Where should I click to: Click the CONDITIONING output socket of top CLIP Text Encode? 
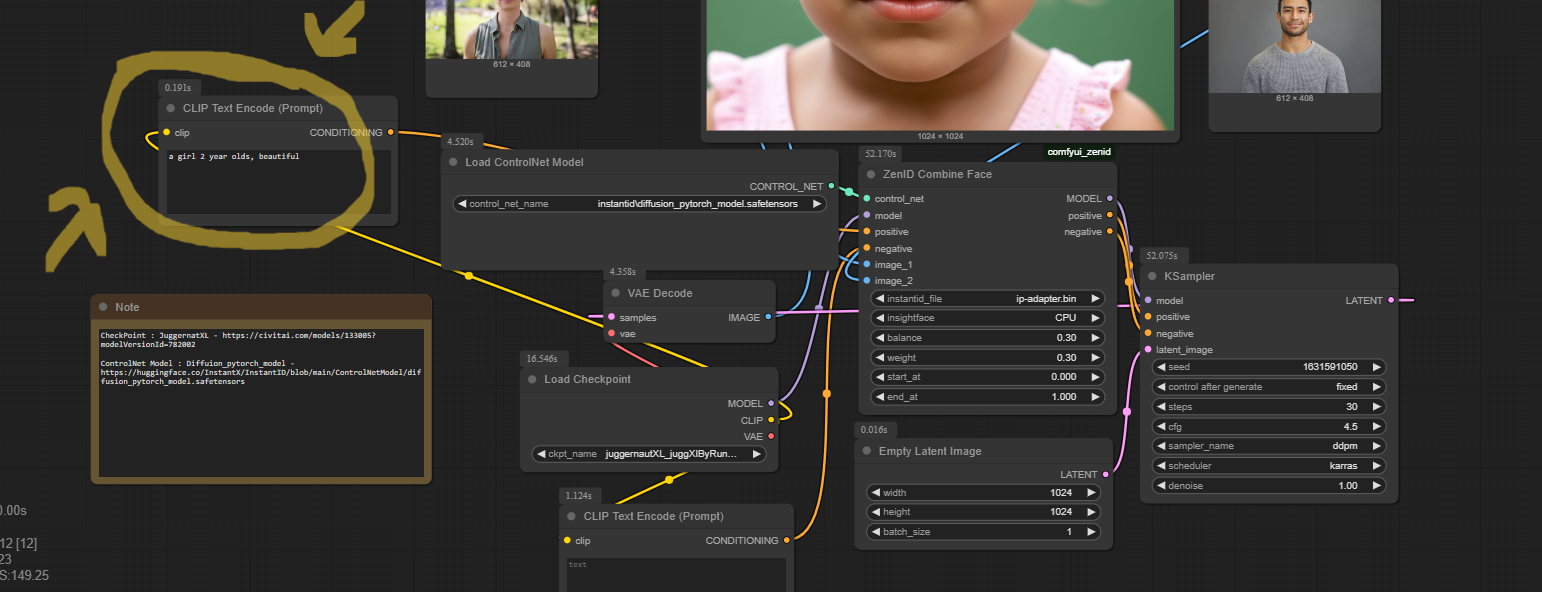click(x=391, y=132)
